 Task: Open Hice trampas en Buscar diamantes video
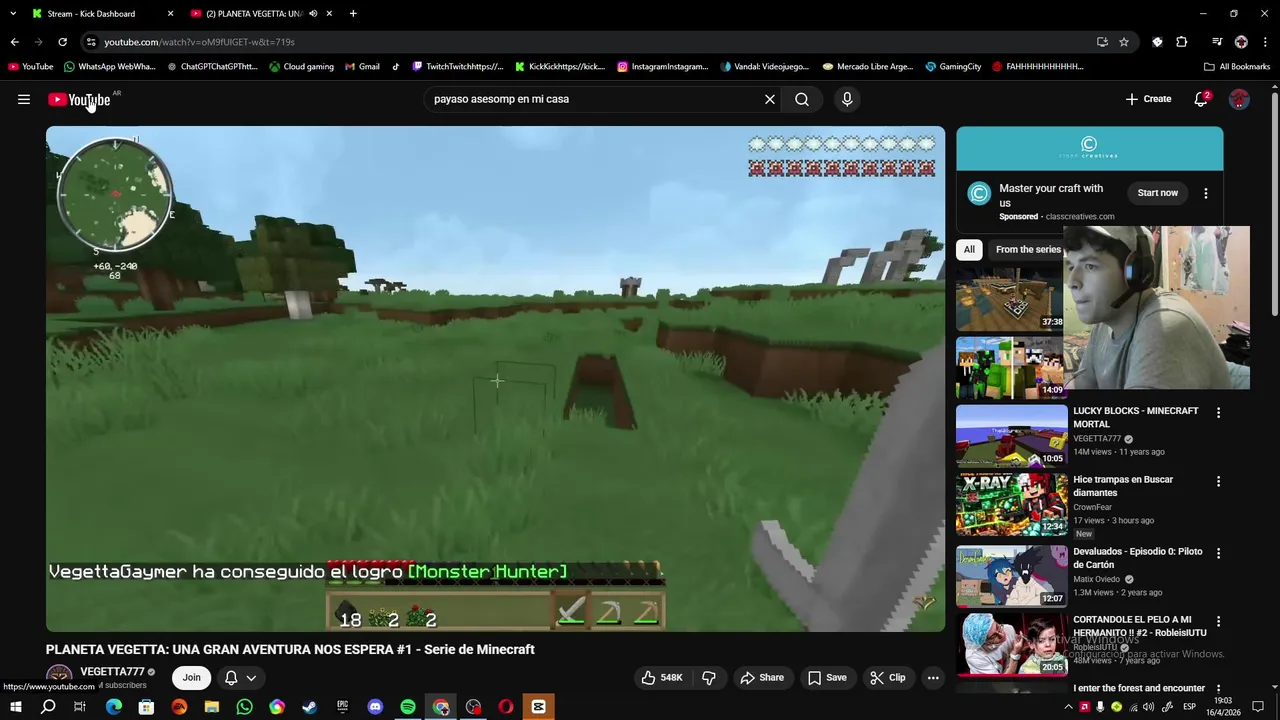[1123, 486]
